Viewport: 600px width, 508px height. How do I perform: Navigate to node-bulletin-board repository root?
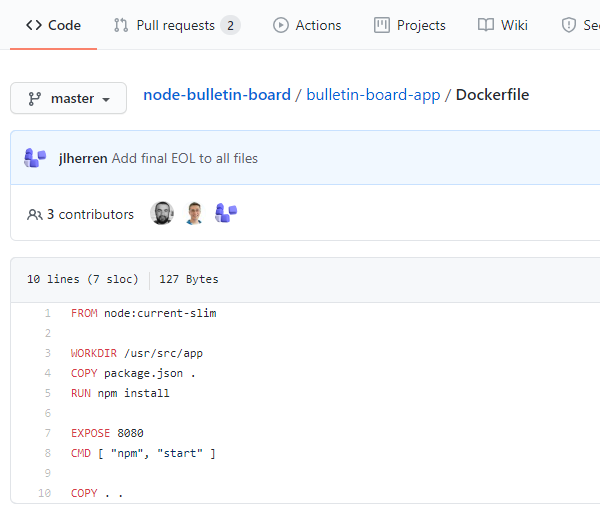coord(217,95)
